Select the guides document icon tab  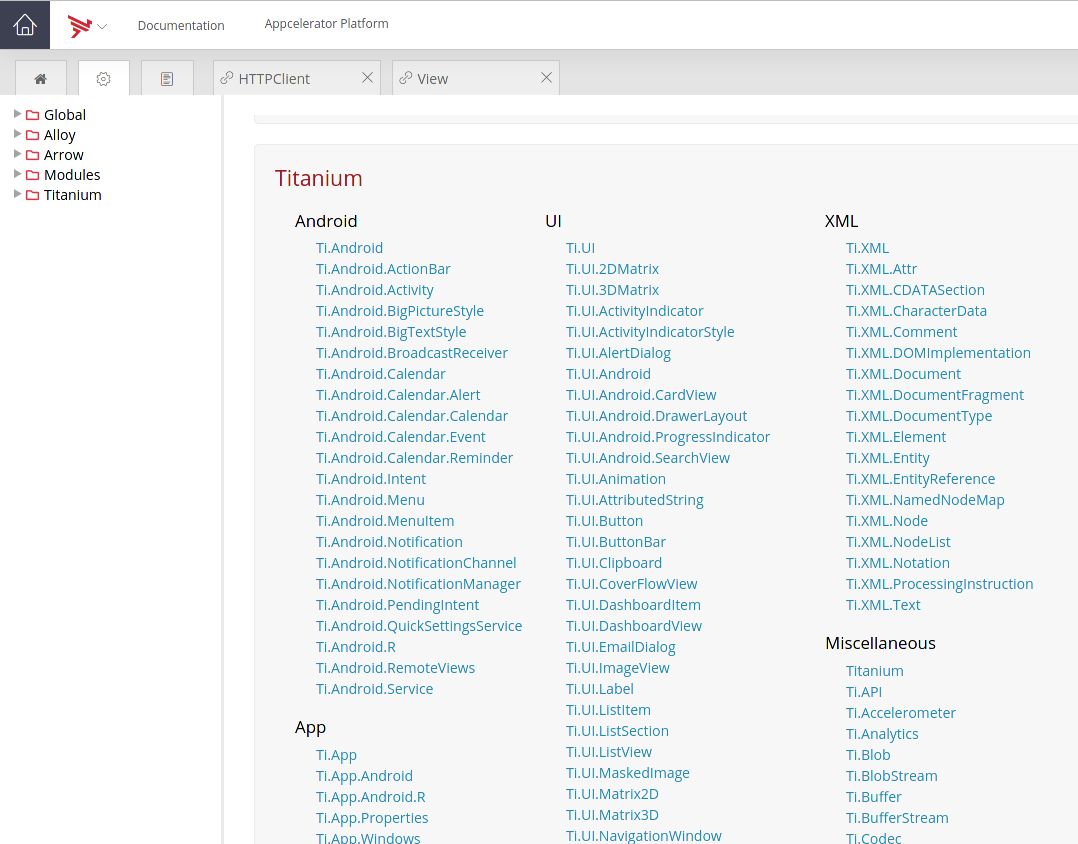click(x=167, y=78)
